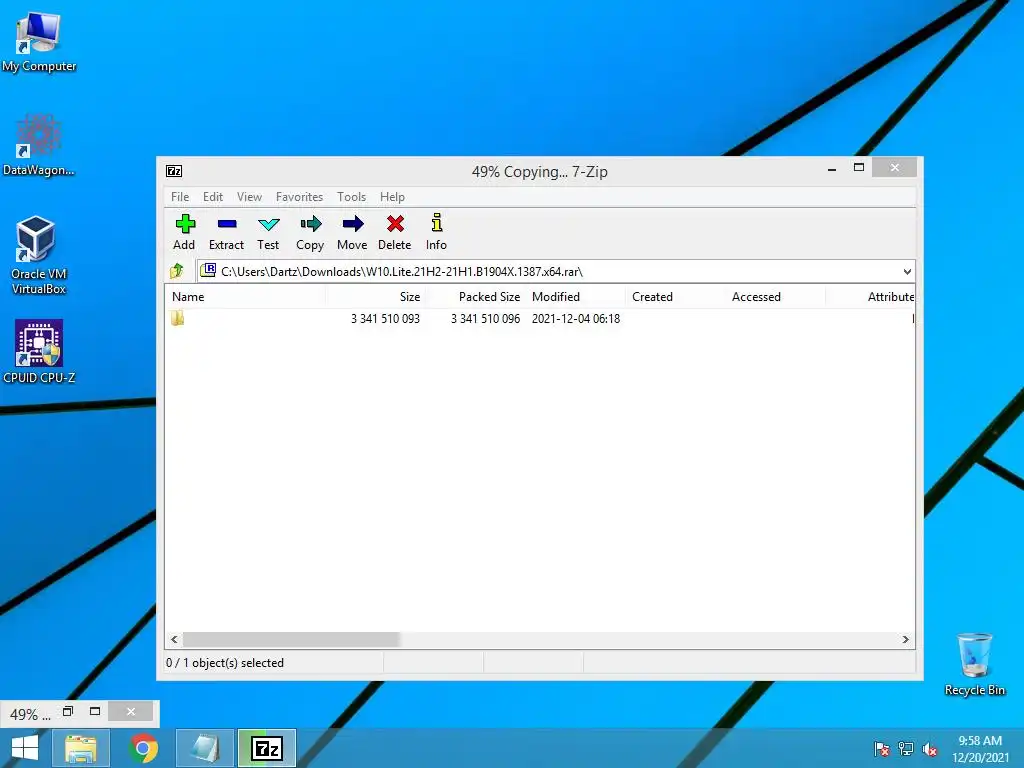
Task: Close the minimized 49% progress window
Action: tap(131, 711)
